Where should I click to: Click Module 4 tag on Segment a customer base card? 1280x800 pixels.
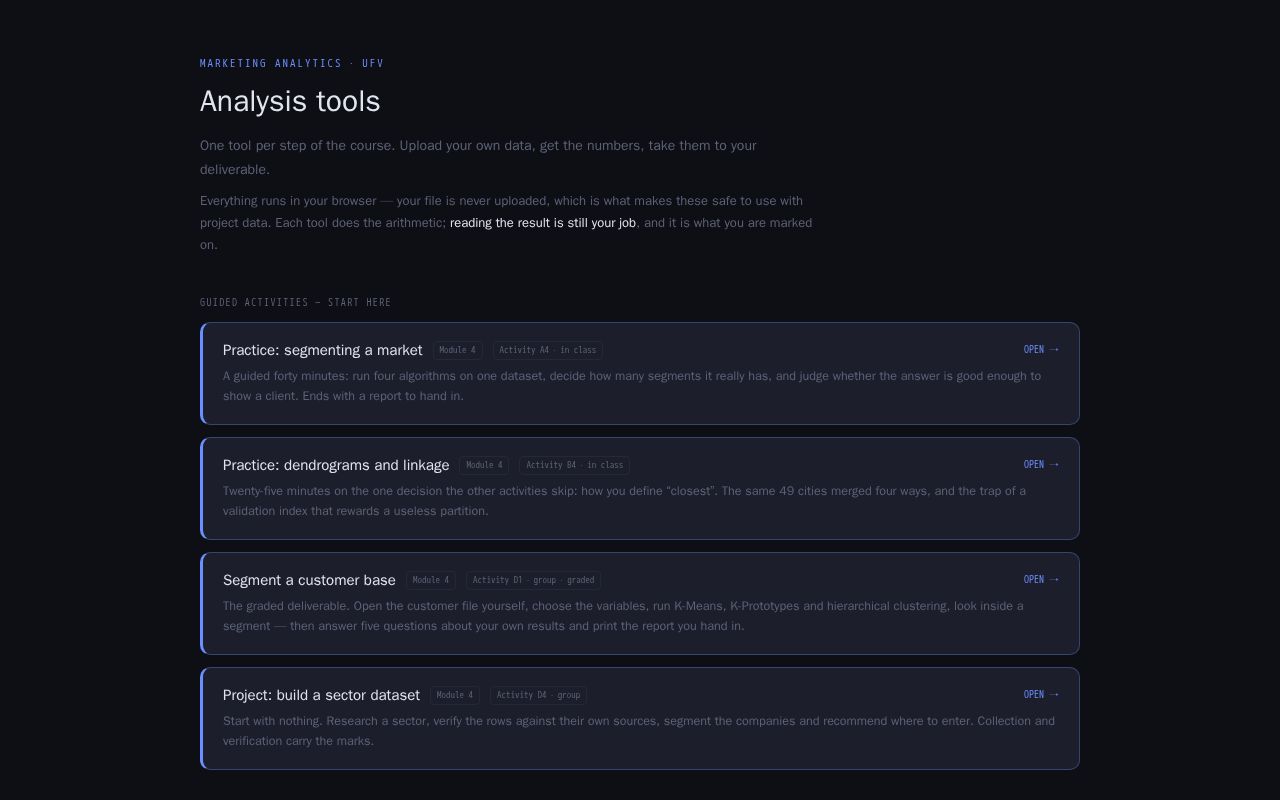pyautogui.click(x=431, y=580)
